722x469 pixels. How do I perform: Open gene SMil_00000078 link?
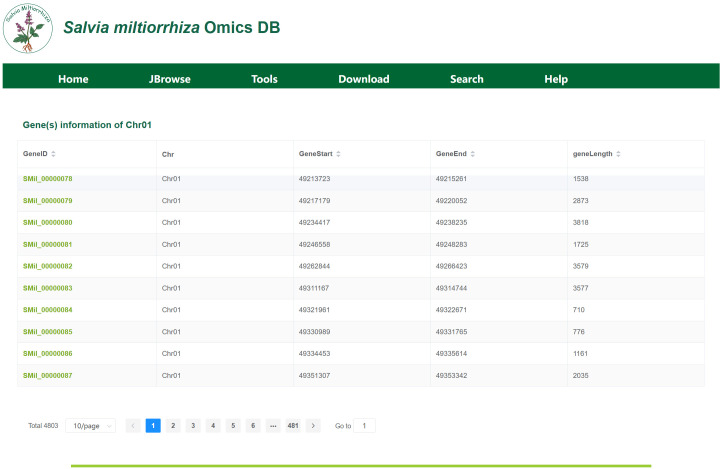(x=48, y=179)
